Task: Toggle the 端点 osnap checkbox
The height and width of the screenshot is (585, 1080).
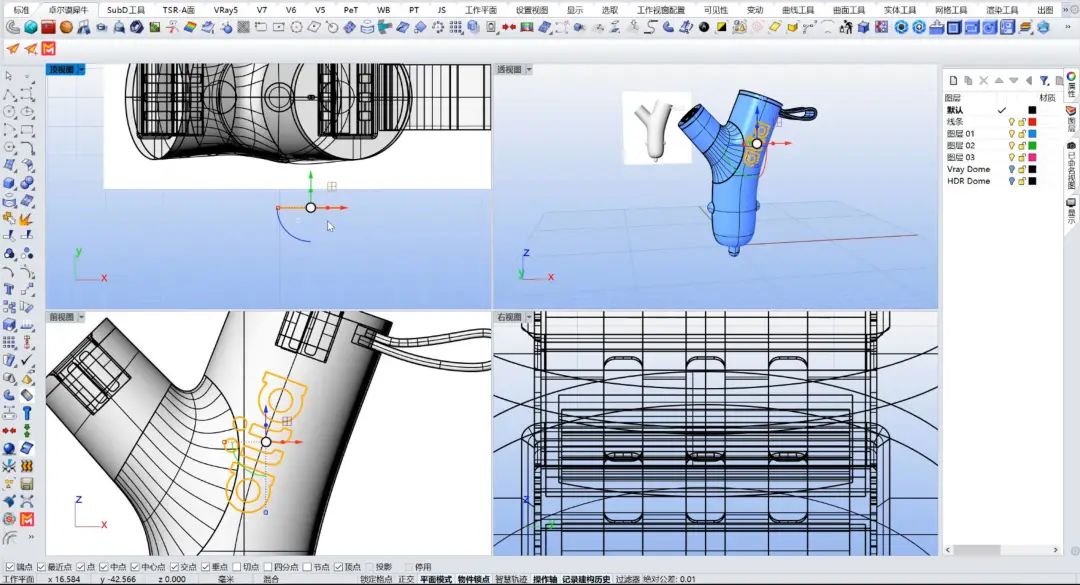Action: (x=11, y=567)
